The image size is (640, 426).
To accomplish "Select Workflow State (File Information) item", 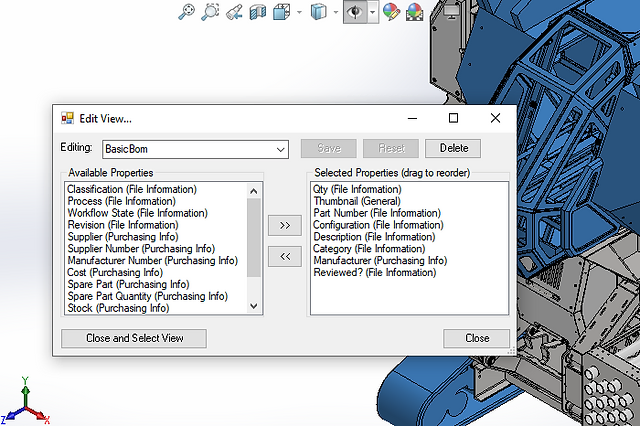I will pyautogui.click(x=137, y=213).
